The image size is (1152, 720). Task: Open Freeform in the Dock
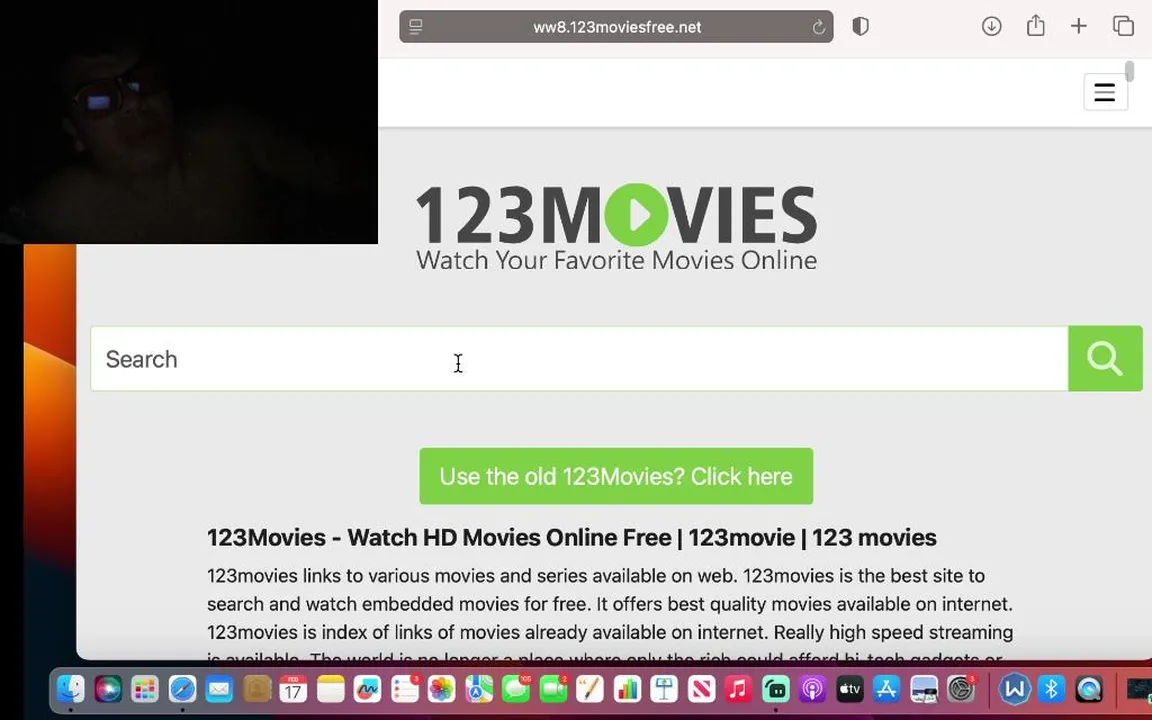point(367,689)
